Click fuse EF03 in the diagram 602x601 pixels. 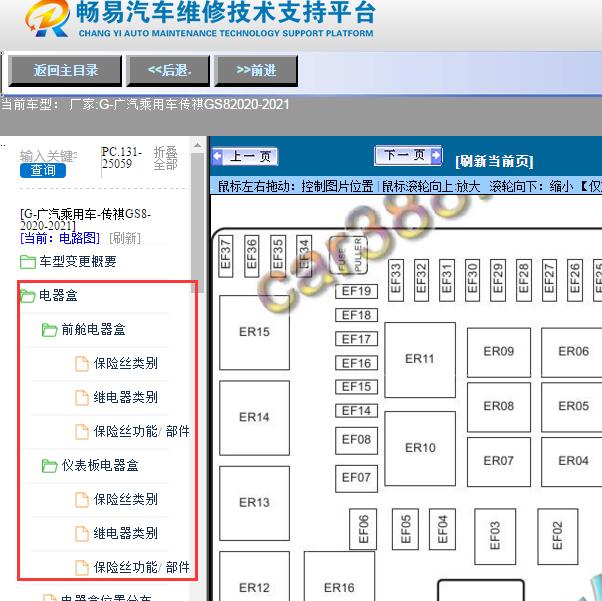point(495,536)
